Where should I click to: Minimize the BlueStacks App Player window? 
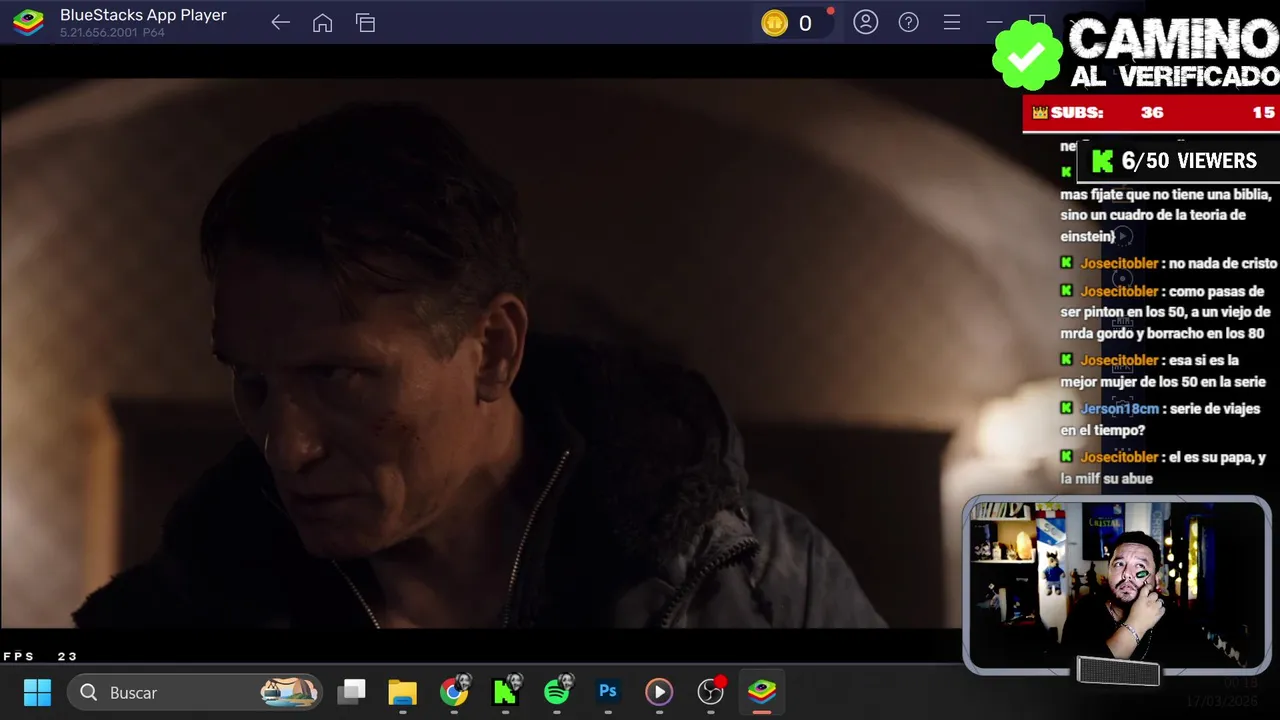click(994, 22)
